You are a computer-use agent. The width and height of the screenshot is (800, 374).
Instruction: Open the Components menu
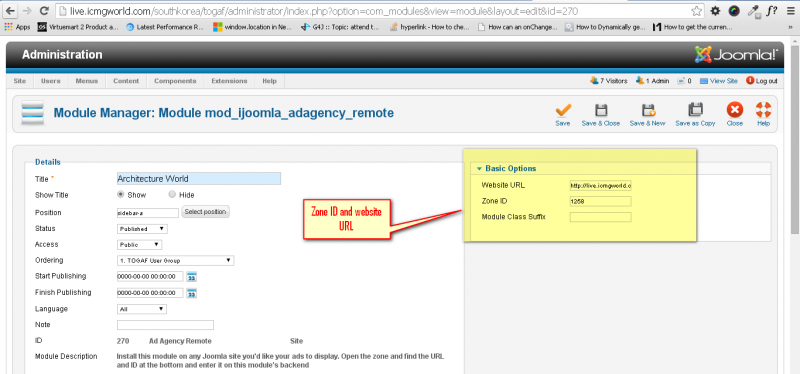[175, 81]
